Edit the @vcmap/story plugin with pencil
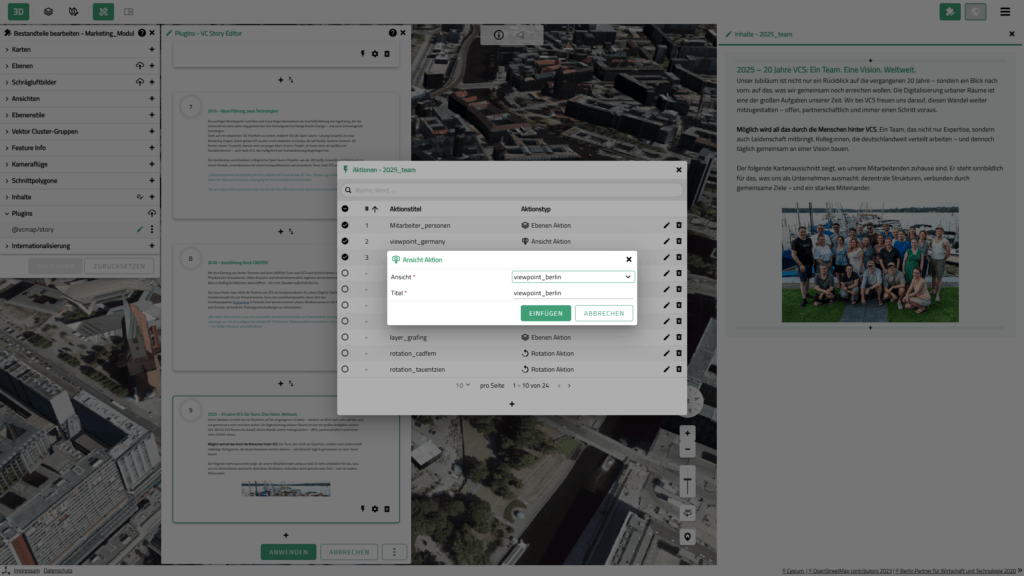 click(x=140, y=230)
